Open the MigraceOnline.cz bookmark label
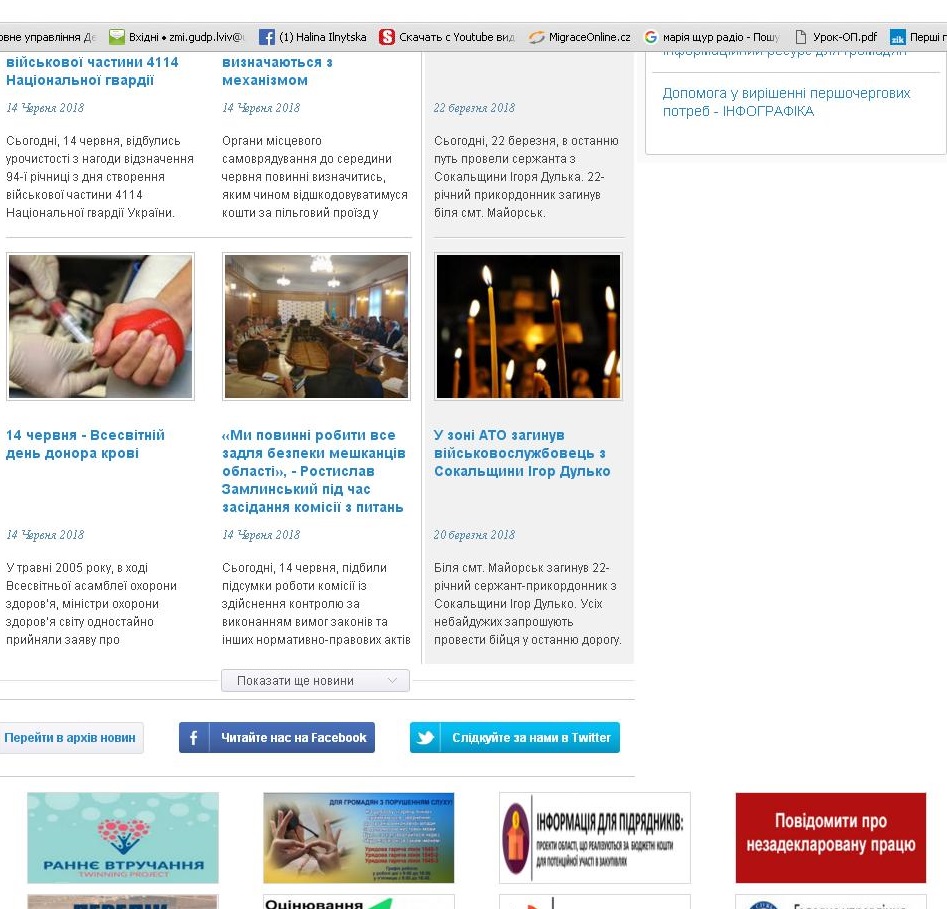Screen dimensions: 947x909 pyautogui.click(x=589, y=37)
